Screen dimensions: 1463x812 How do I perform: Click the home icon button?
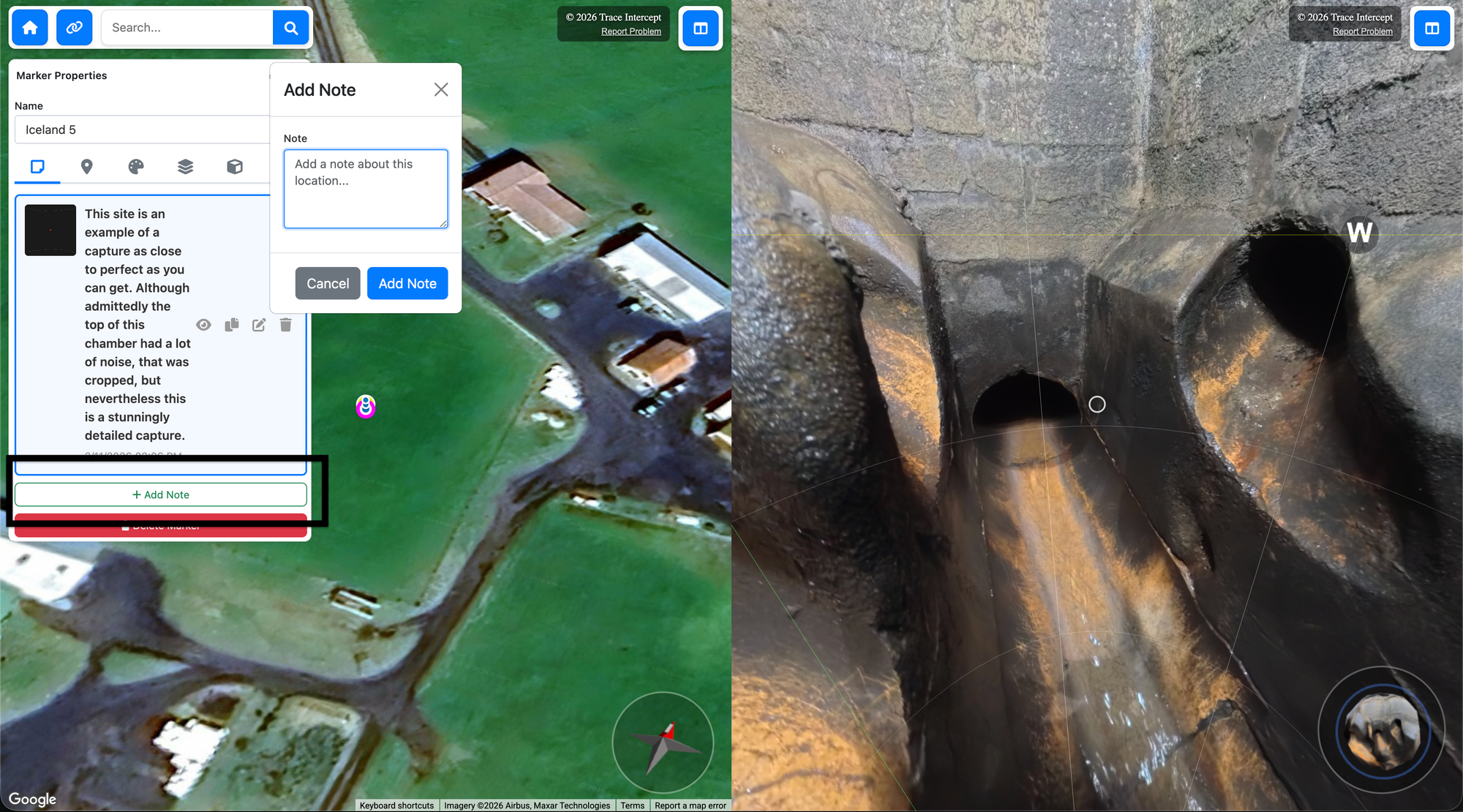pos(30,28)
